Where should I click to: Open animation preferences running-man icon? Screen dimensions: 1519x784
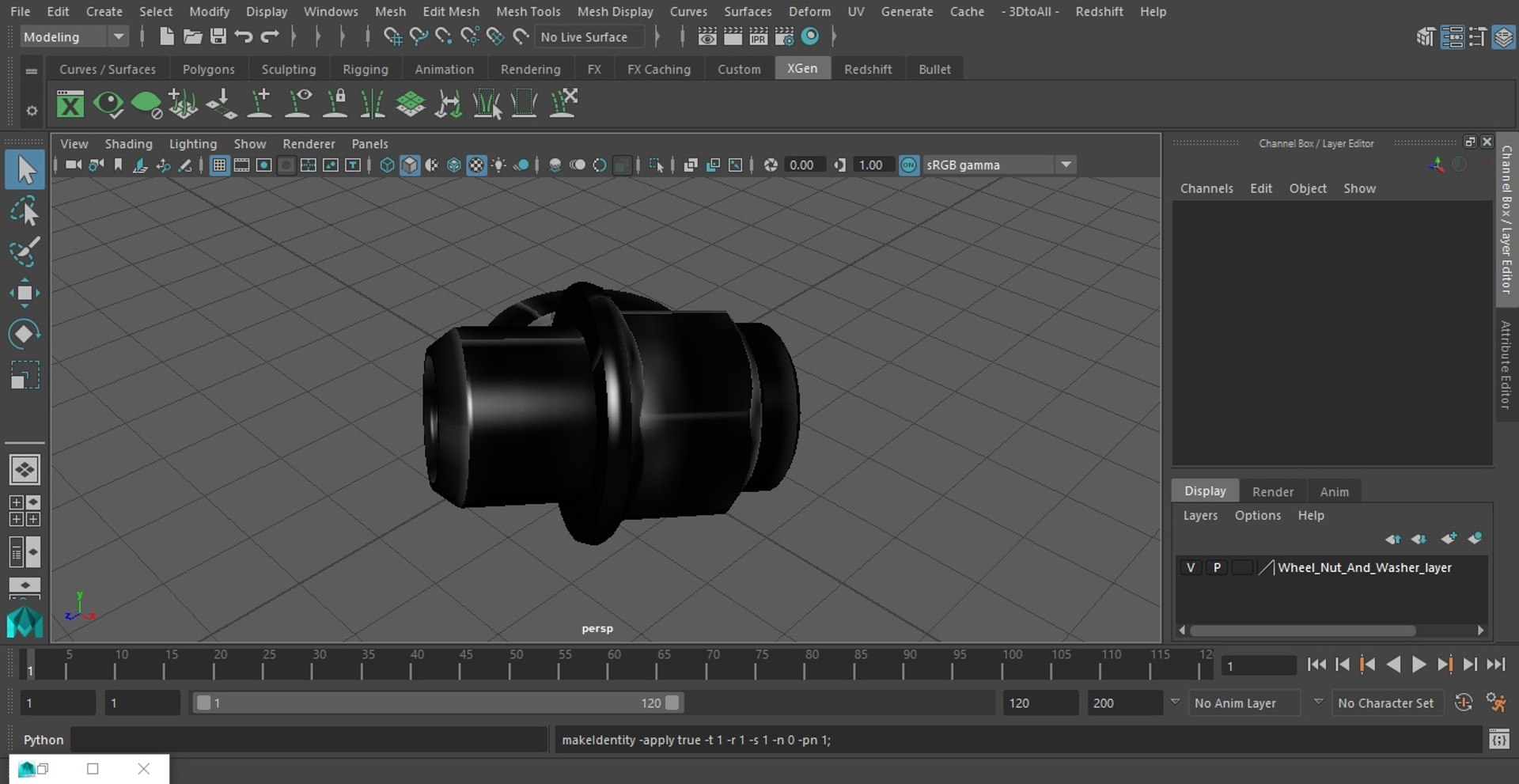[1496, 703]
